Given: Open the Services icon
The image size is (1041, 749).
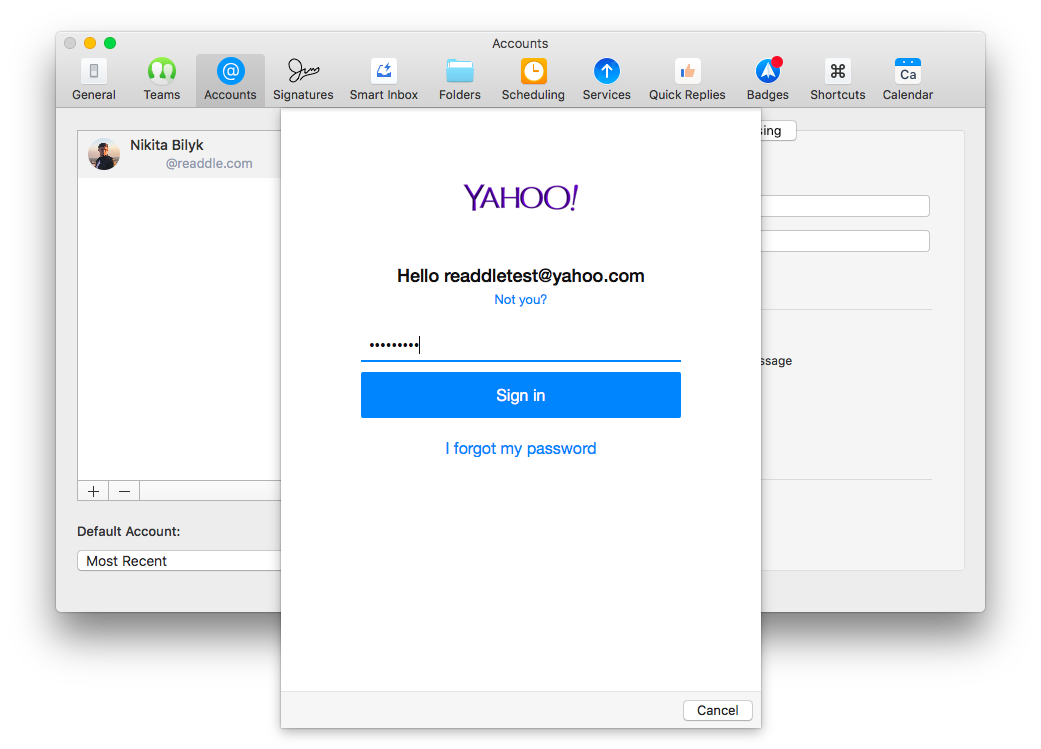Looking at the screenshot, I should [606, 78].
